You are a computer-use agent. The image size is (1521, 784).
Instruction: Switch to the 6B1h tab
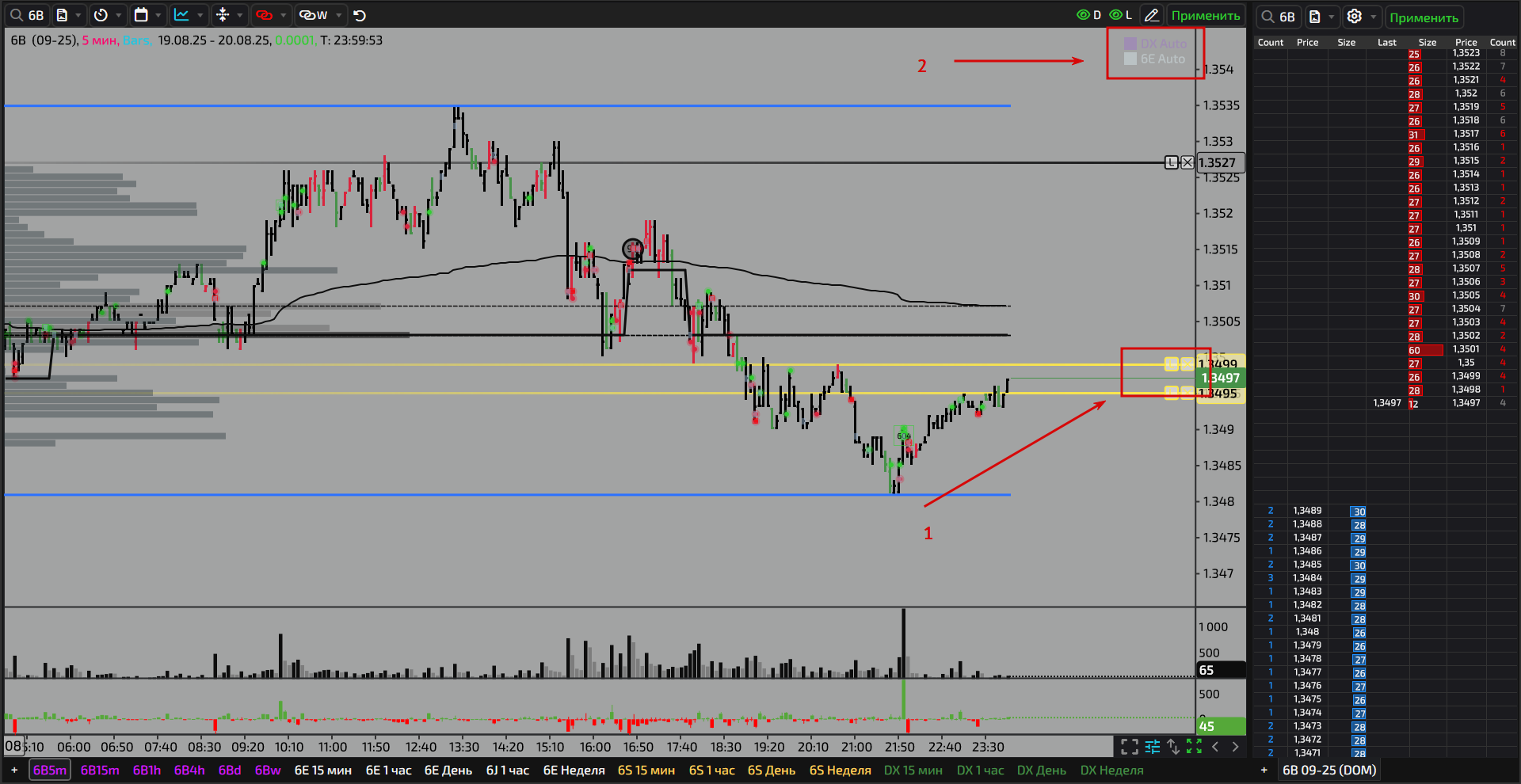pos(147,770)
